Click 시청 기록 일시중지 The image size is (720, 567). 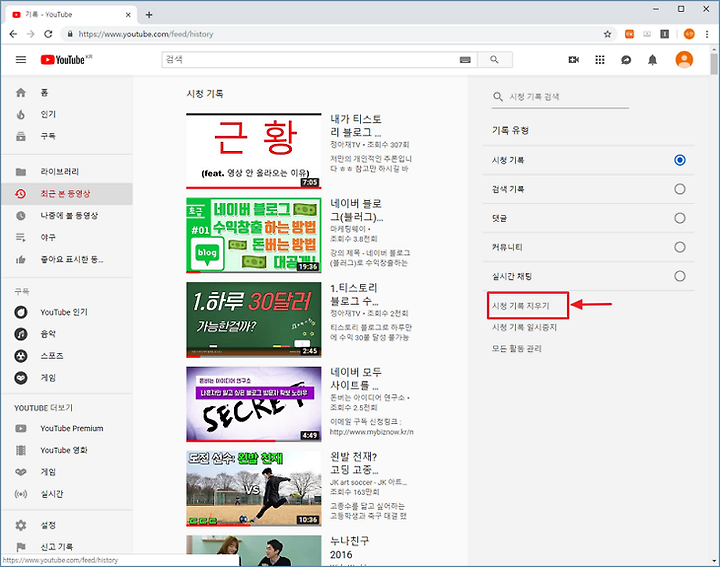(x=524, y=327)
